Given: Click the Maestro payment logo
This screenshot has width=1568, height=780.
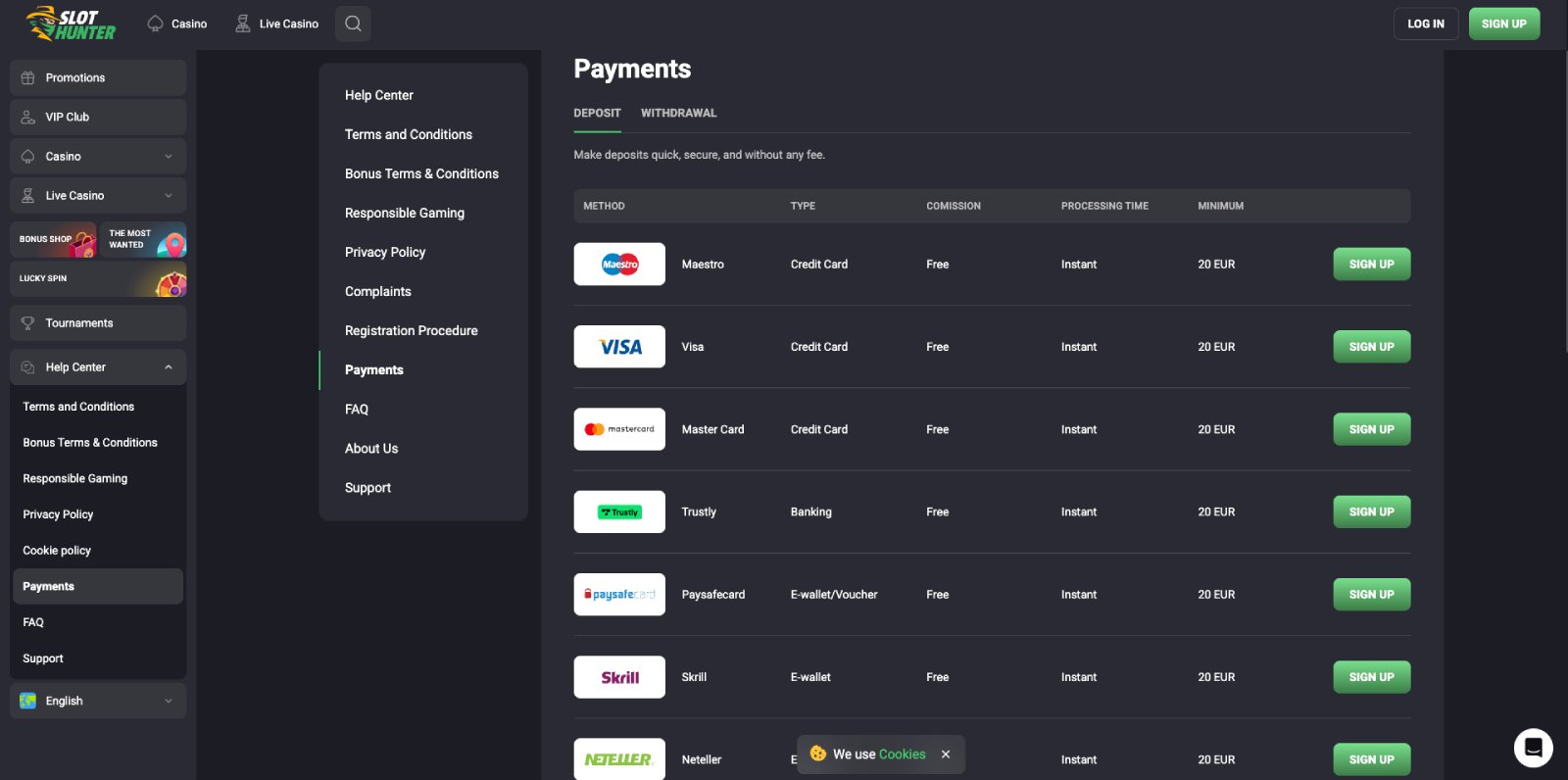Looking at the screenshot, I should tap(619, 265).
